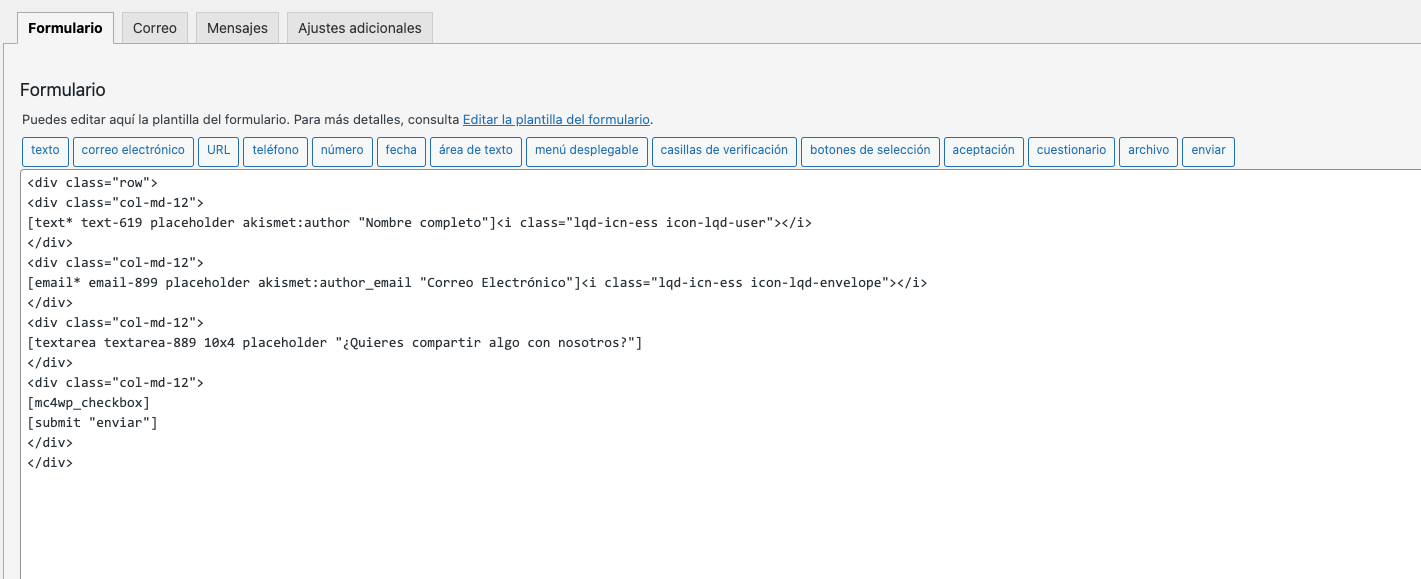1421x579 pixels.
Task: Click the 'Formulario' section heading
Action: click(x=63, y=90)
